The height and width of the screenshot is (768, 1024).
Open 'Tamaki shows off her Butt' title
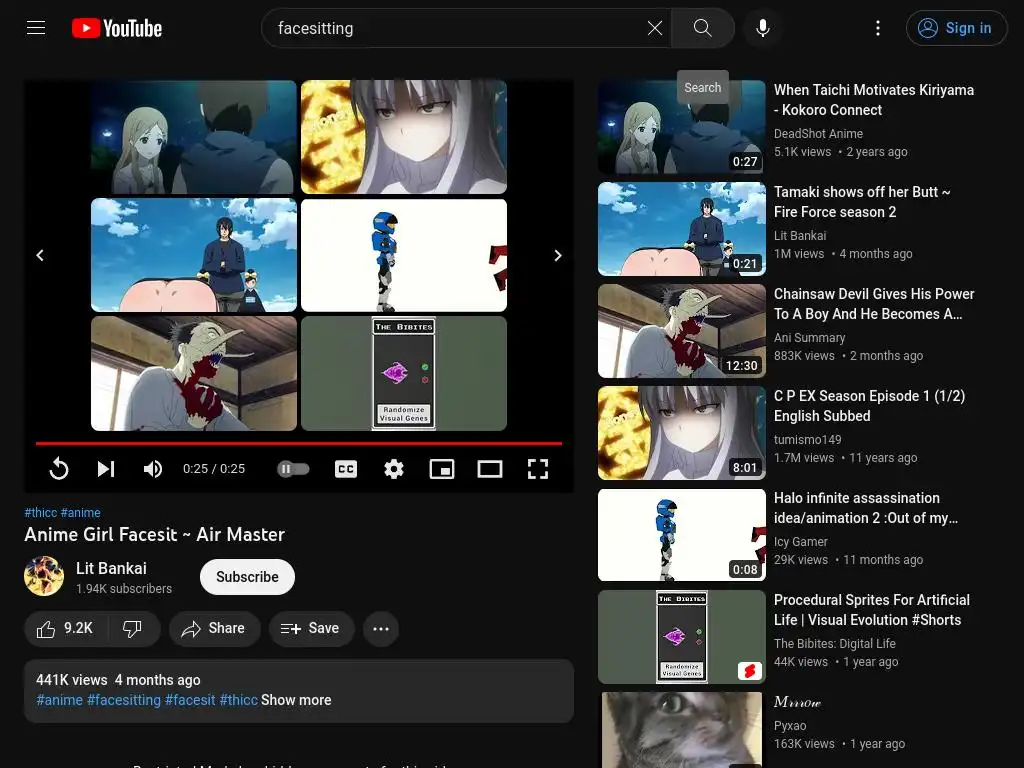click(862, 202)
